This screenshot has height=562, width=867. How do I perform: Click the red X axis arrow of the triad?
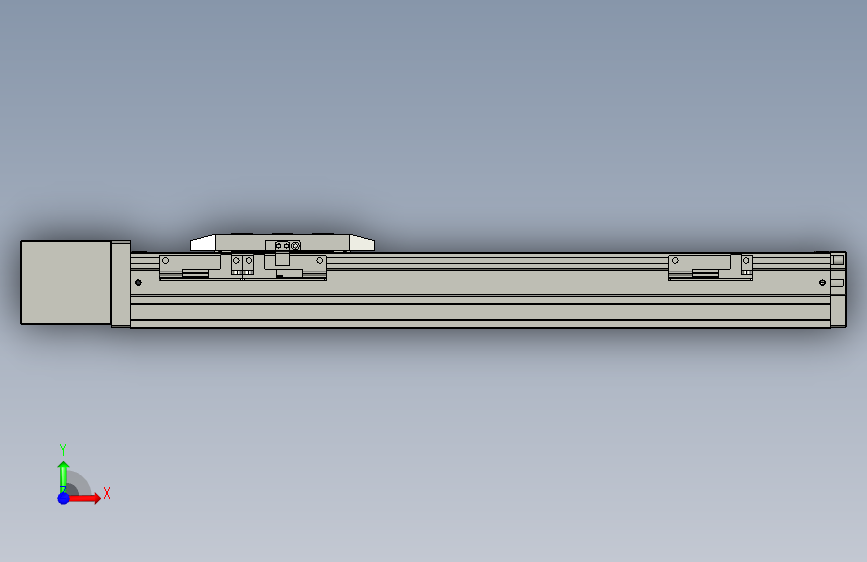(x=85, y=498)
